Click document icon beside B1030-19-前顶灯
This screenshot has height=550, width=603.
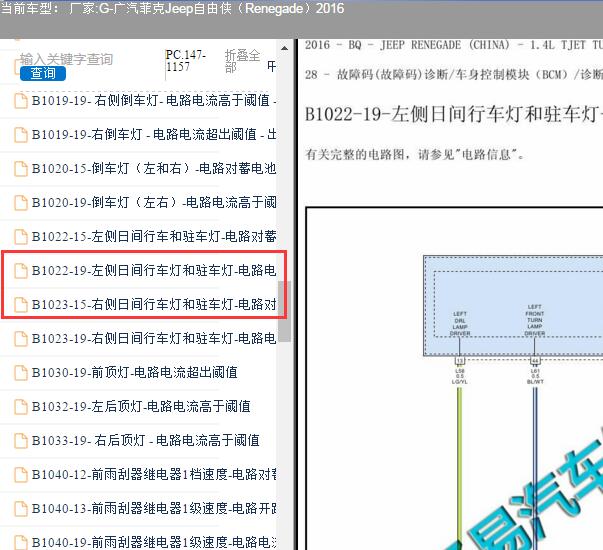[x=21, y=373]
